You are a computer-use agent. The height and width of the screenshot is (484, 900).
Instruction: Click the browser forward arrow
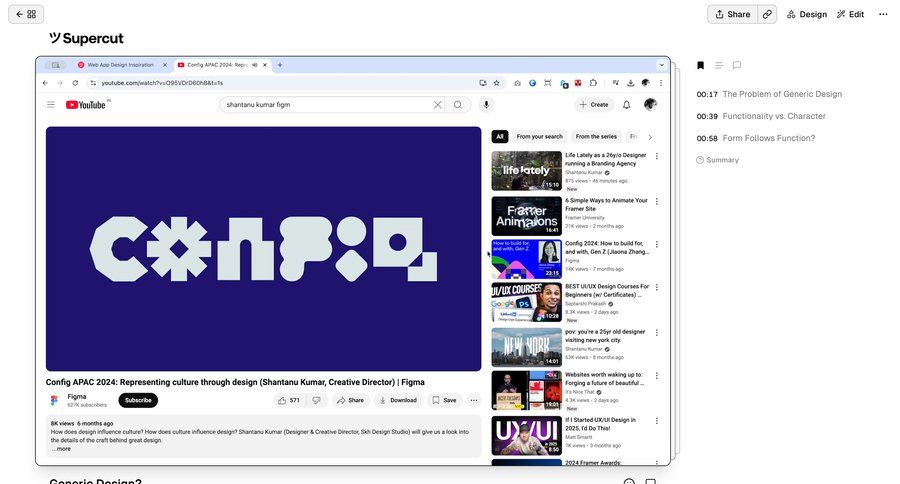60,83
